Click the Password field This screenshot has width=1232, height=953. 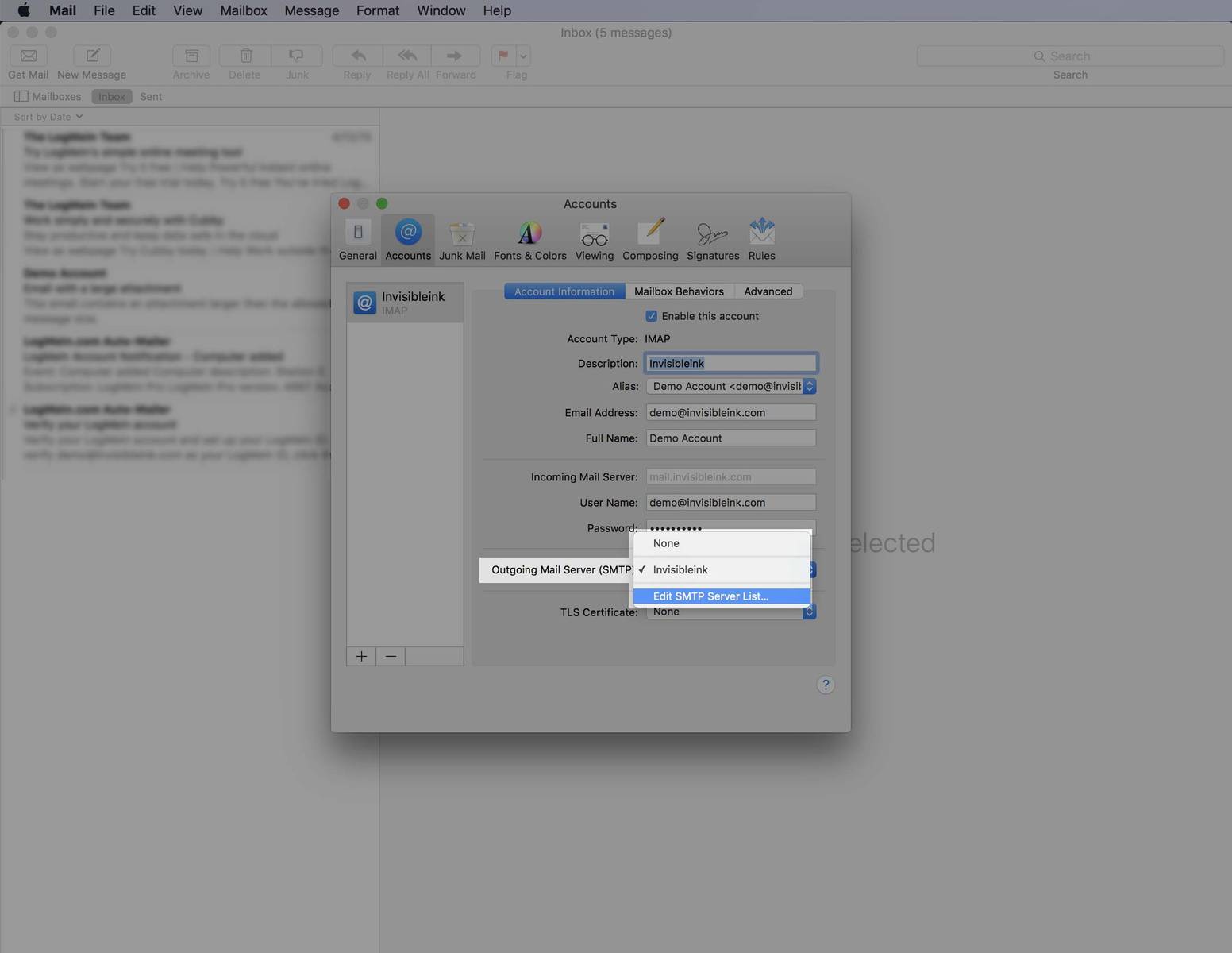click(x=731, y=527)
